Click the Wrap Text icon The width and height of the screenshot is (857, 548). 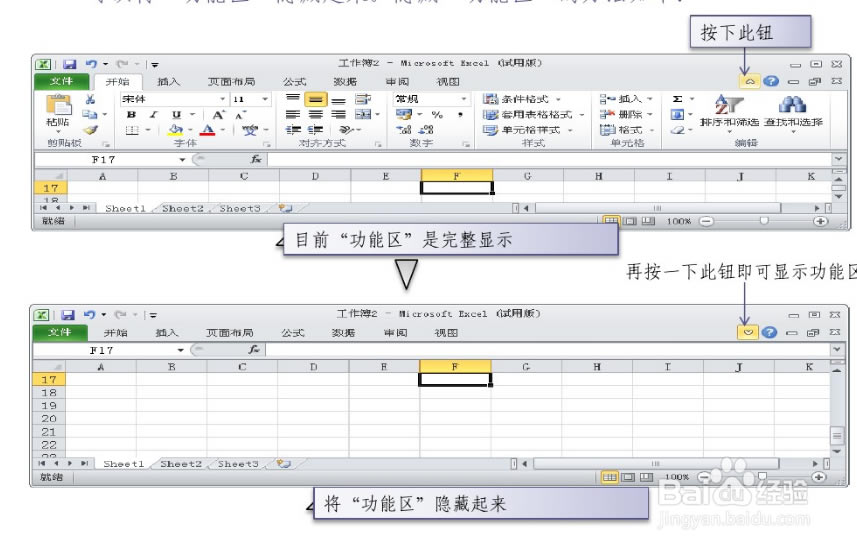point(362,99)
